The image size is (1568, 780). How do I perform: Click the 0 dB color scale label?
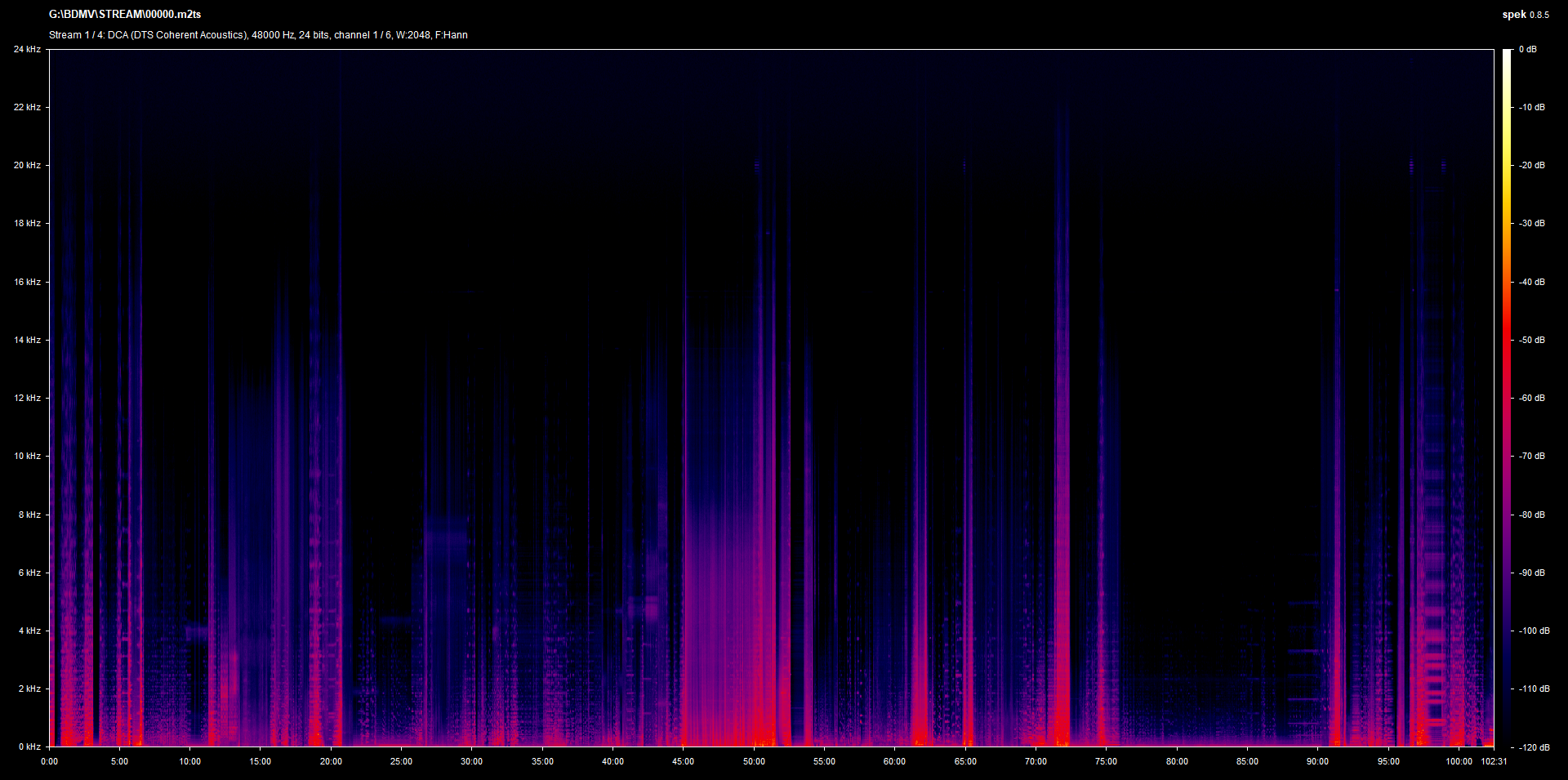coord(1527,50)
